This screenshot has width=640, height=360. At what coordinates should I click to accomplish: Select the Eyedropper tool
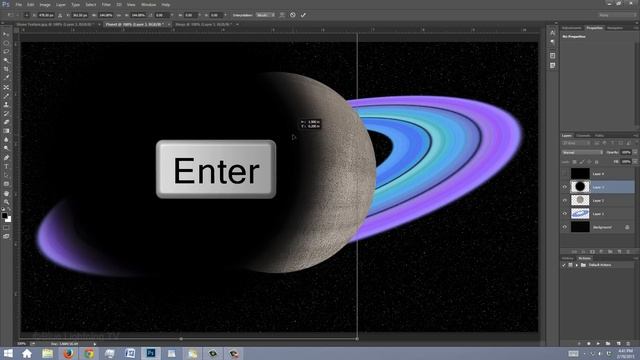coord(6,78)
